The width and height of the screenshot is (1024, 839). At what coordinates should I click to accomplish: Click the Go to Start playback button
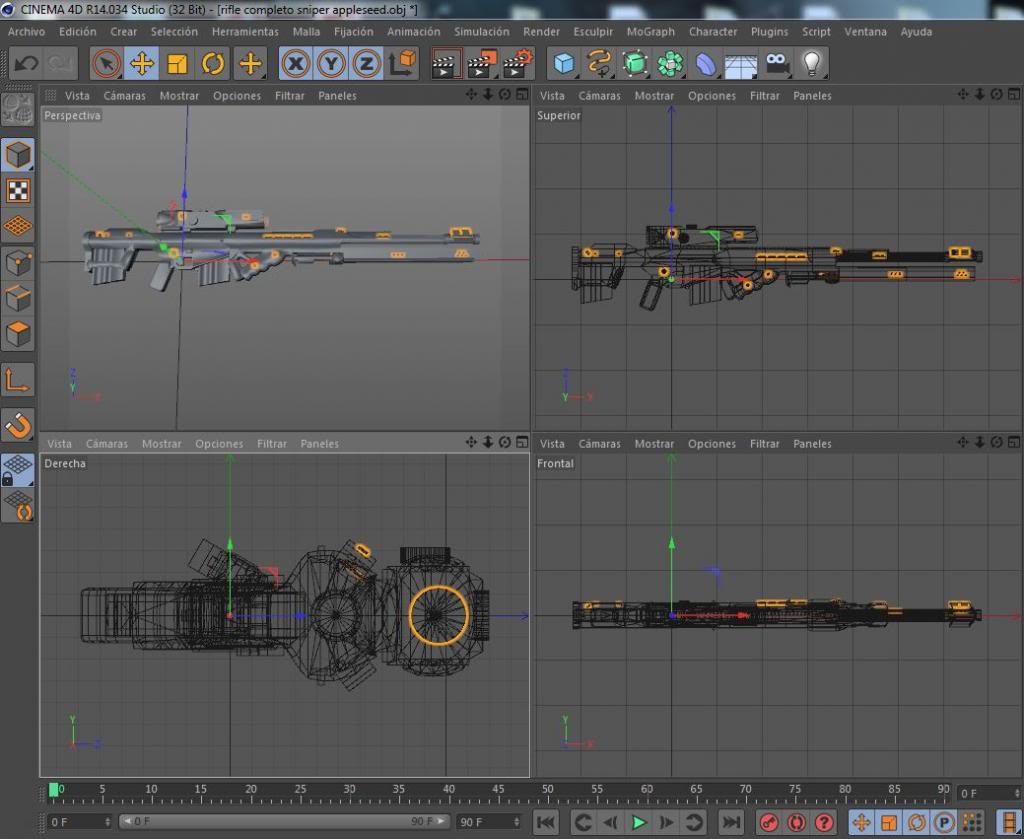546,822
